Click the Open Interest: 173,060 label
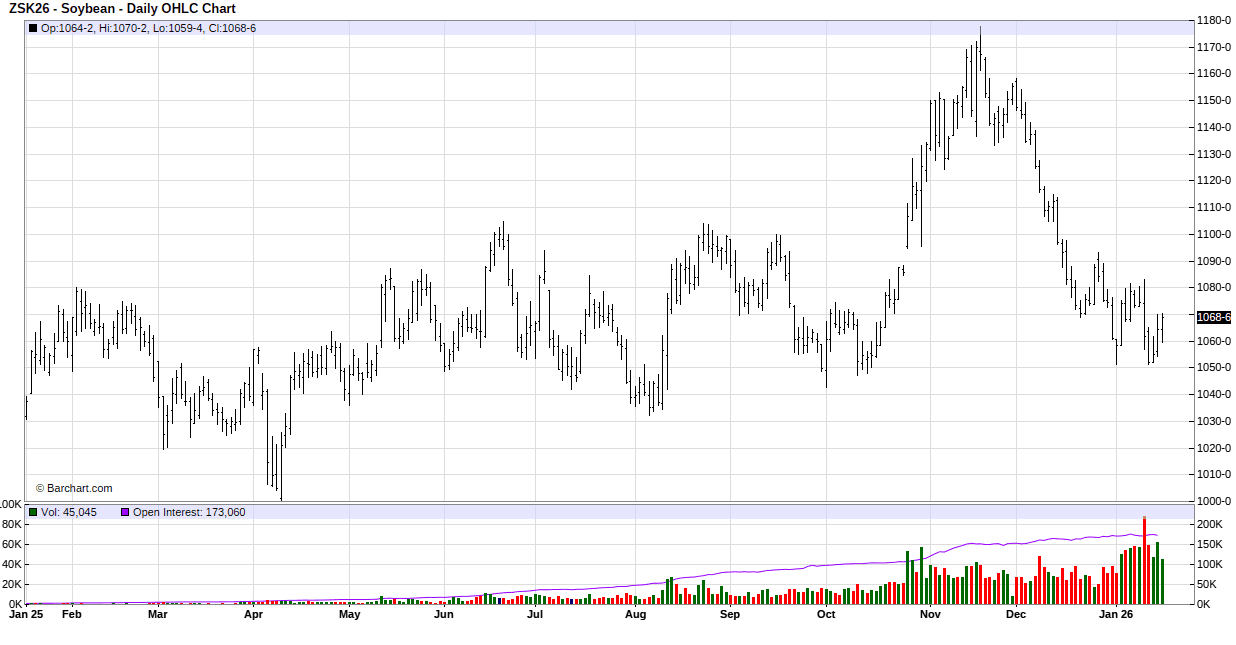1236x645 pixels. pos(189,512)
